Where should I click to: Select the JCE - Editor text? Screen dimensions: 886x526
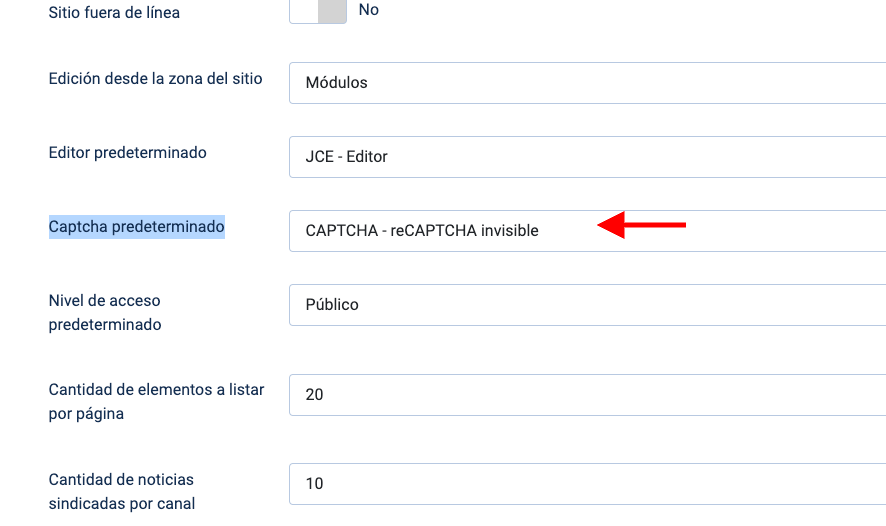[346, 157]
